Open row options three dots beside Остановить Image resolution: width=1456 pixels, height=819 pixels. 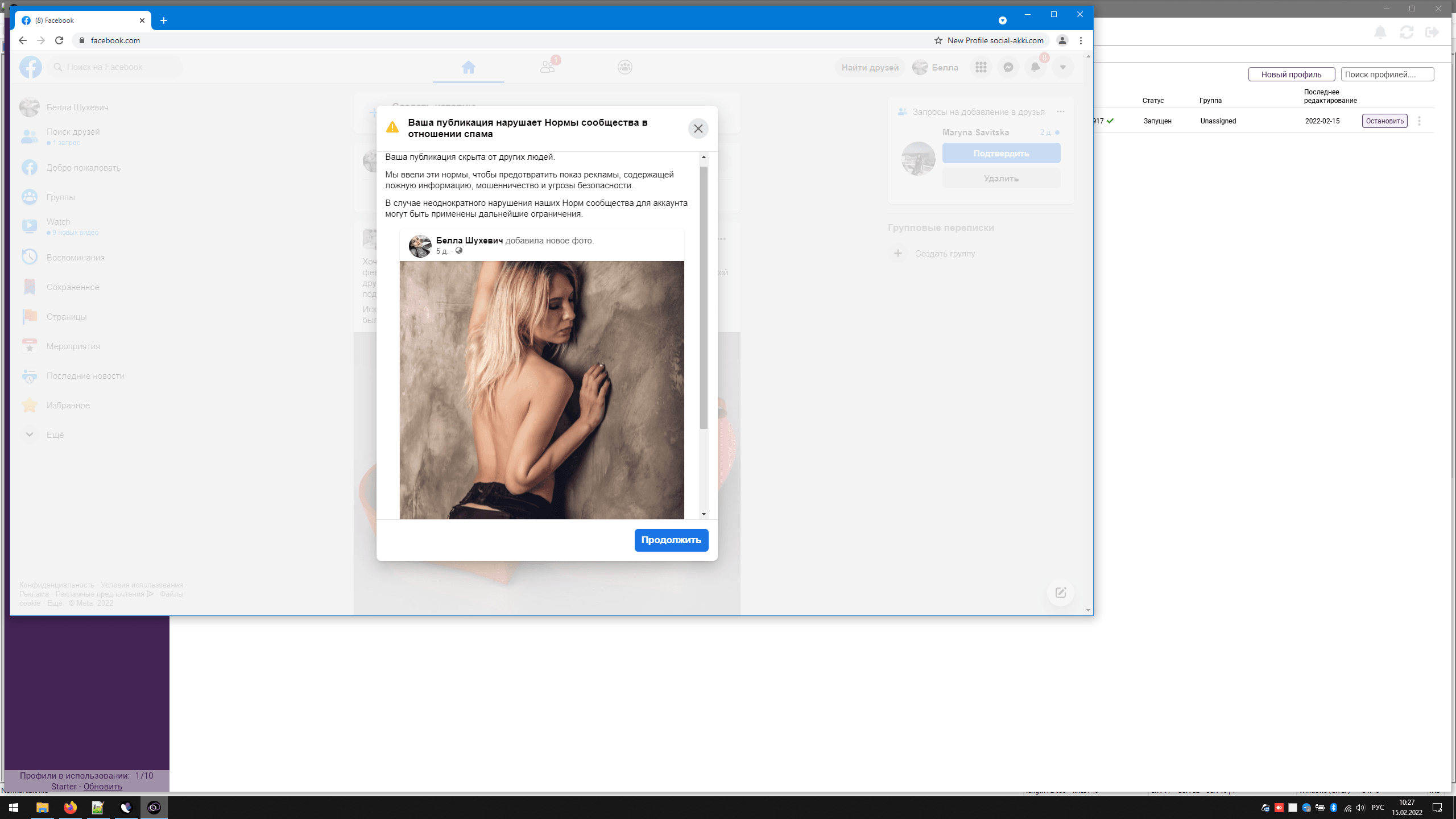1419,121
